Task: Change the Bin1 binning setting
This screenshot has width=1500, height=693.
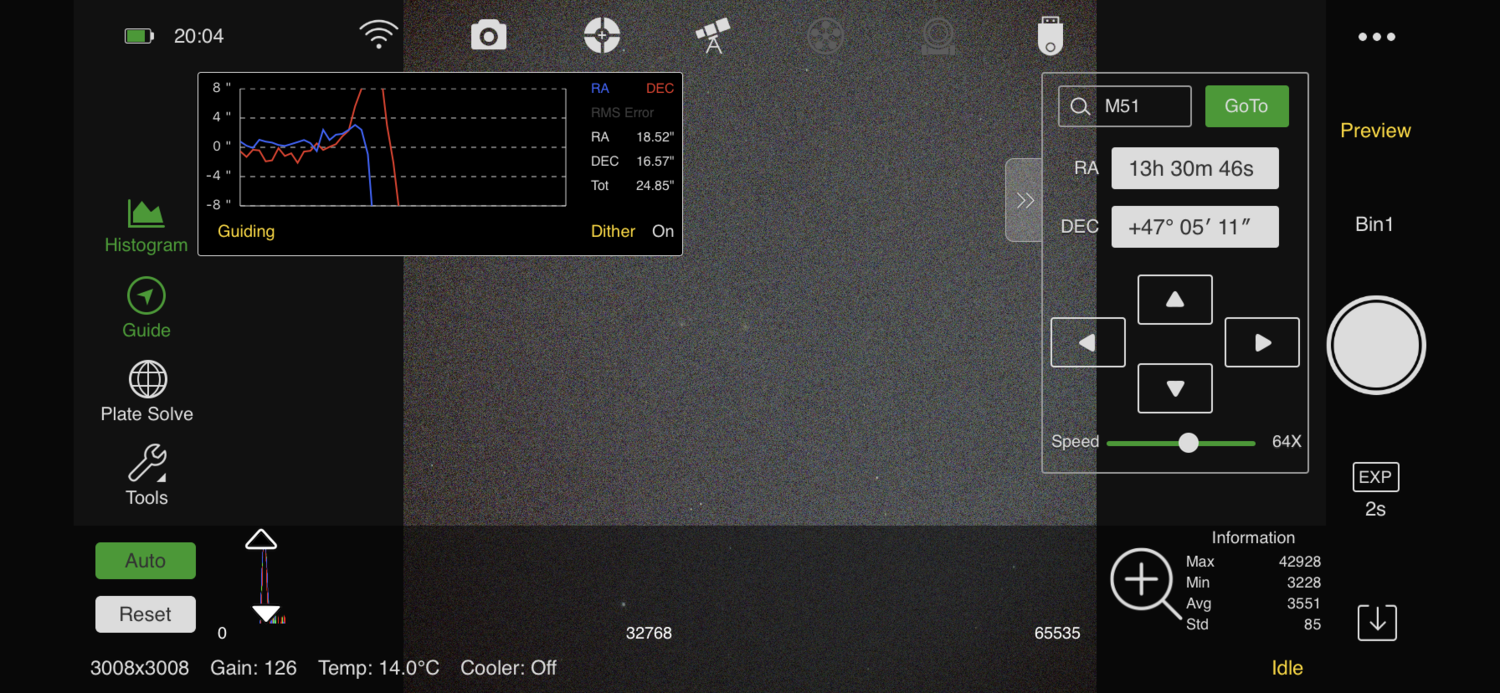Action: pos(1374,225)
